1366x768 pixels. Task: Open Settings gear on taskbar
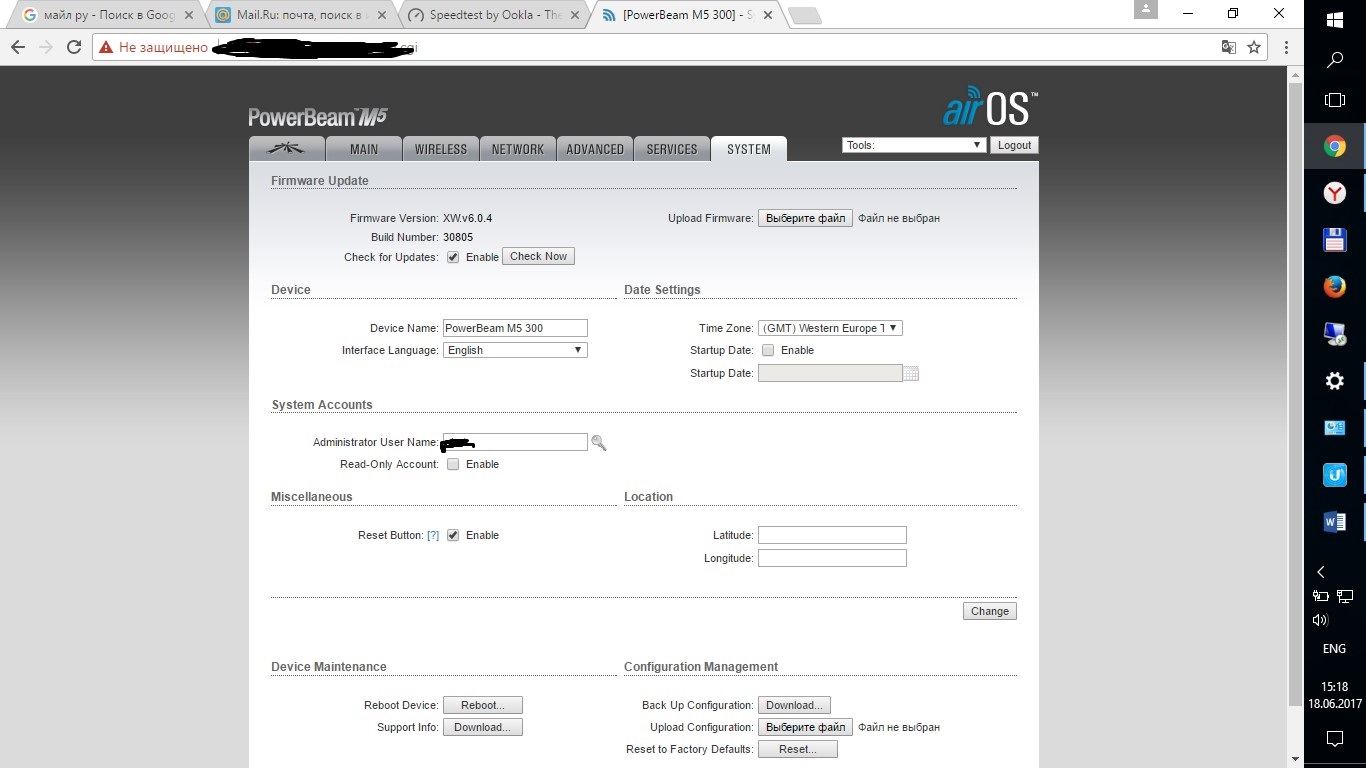coord(1334,381)
